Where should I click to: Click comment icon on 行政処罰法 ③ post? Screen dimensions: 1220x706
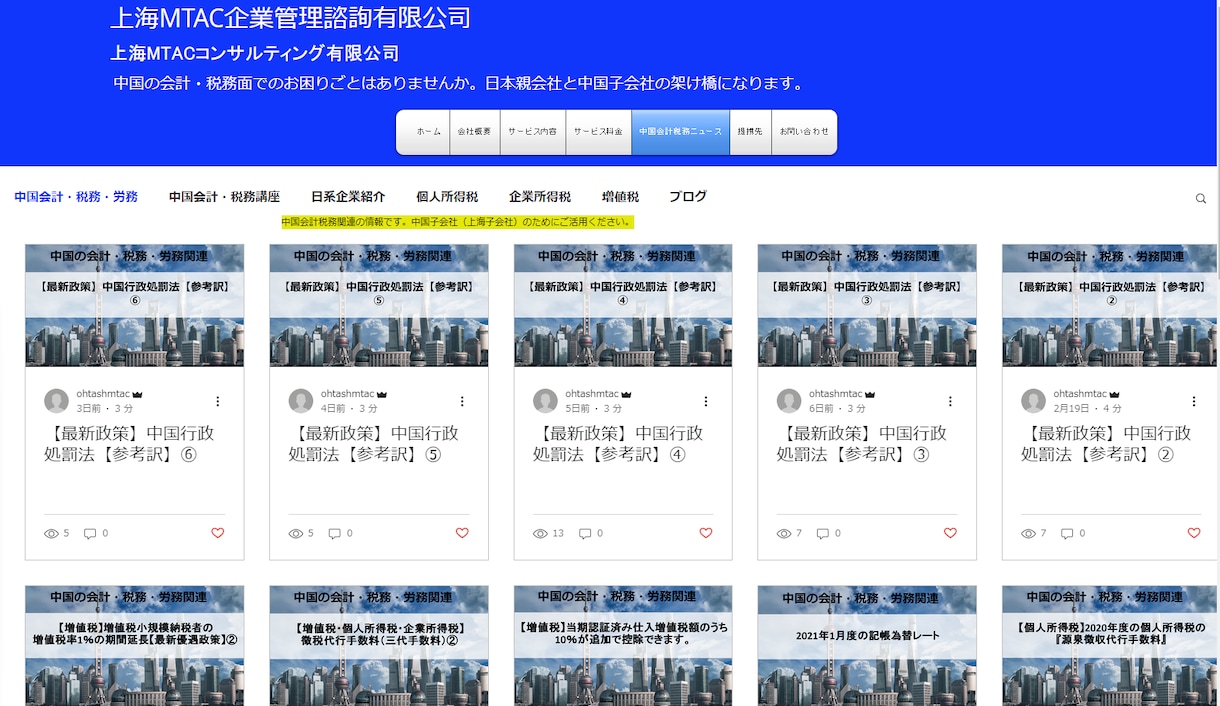click(822, 534)
